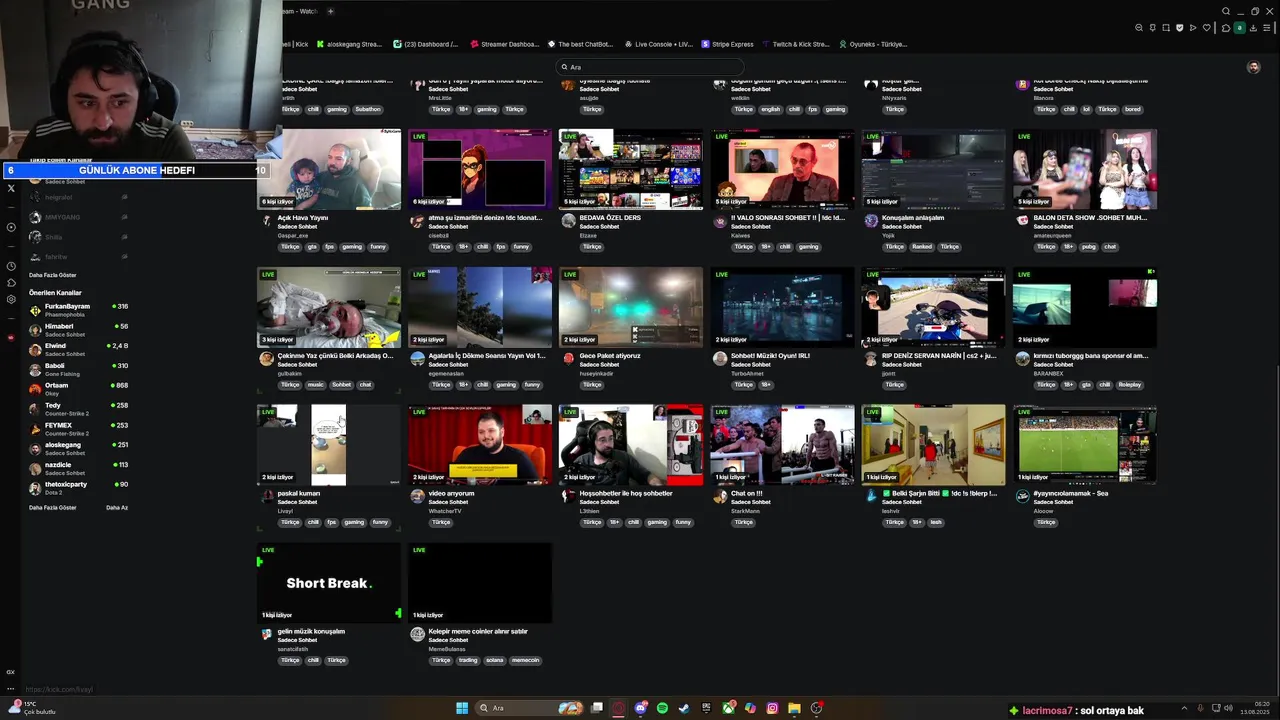Viewport: 1280px width, 720px height.
Task: Select Roleplay tag under kırmızı tuborggg stream
Action: click(1129, 384)
